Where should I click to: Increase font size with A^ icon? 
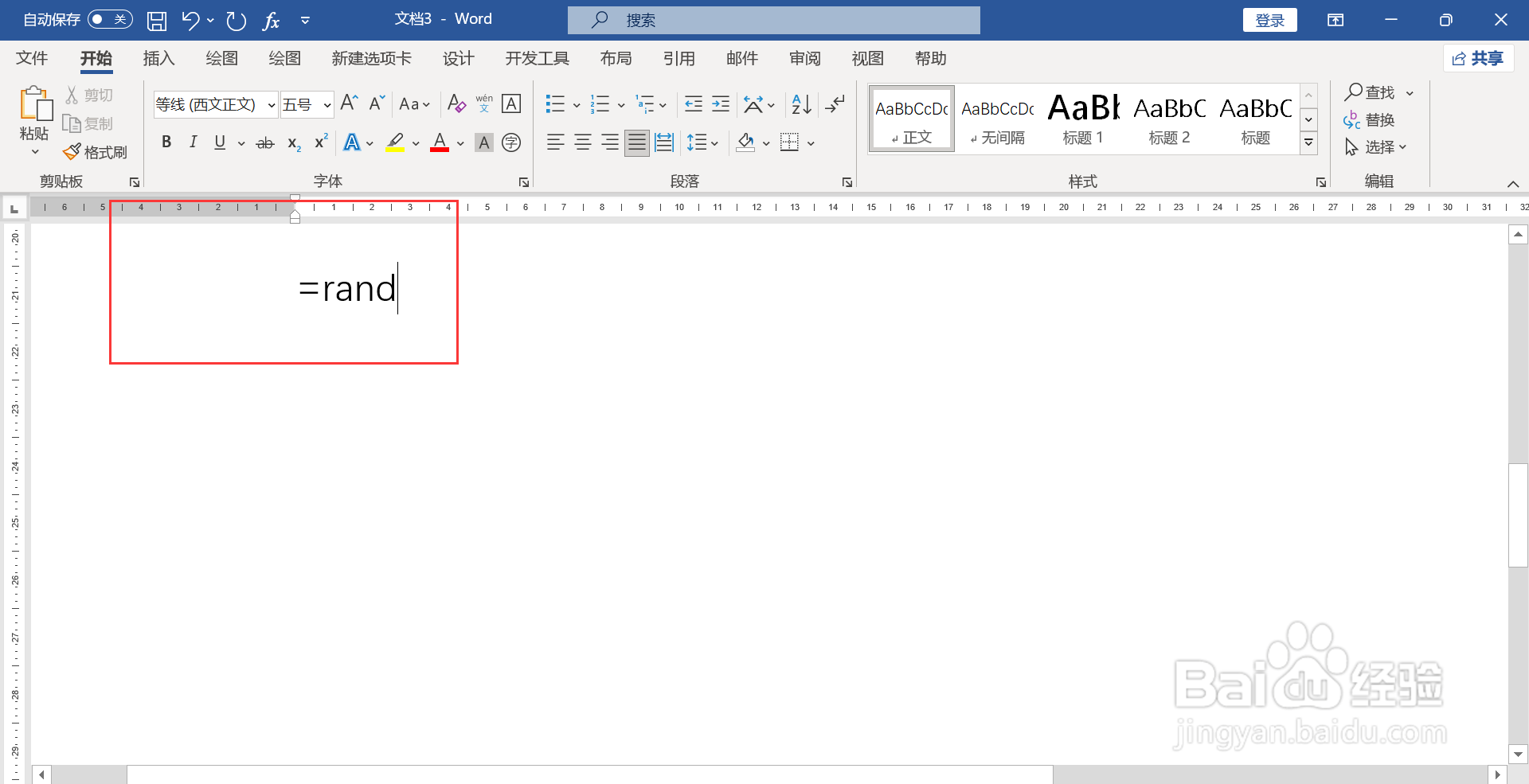[349, 103]
